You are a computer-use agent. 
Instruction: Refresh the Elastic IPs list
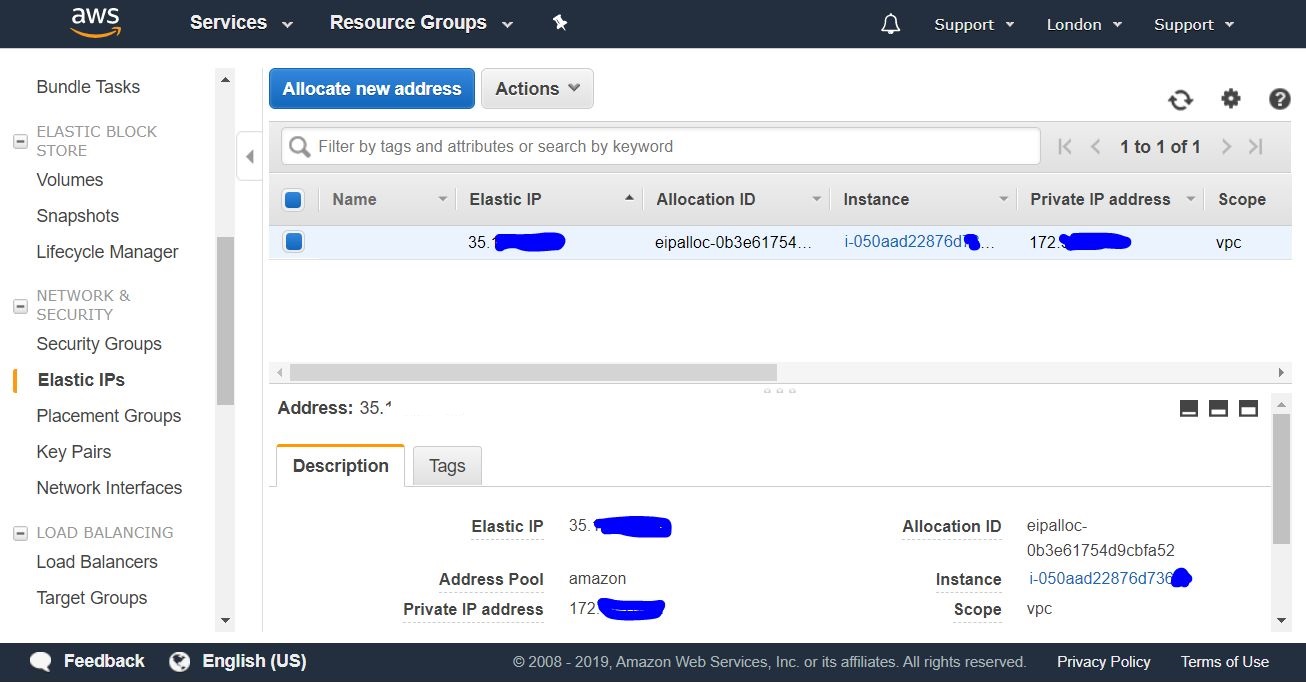[x=1180, y=99]
